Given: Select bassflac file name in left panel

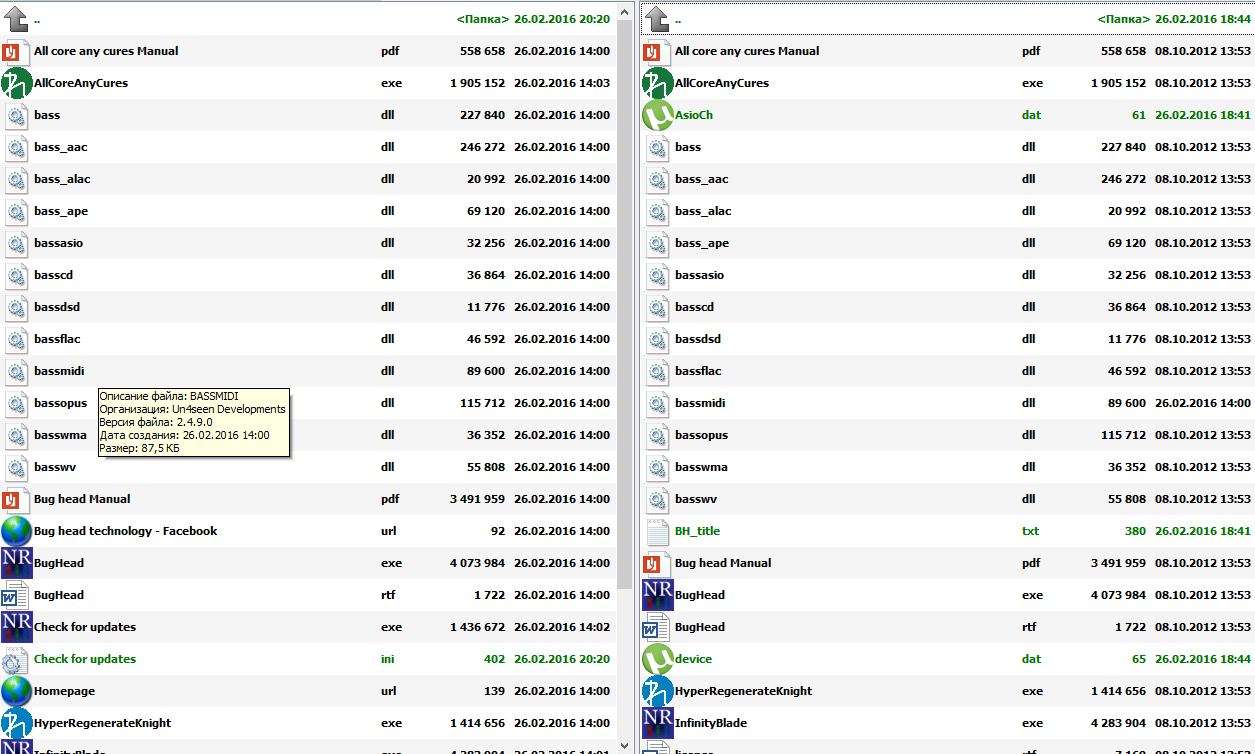Looking at the screenshot, I should tap(57, 339).
